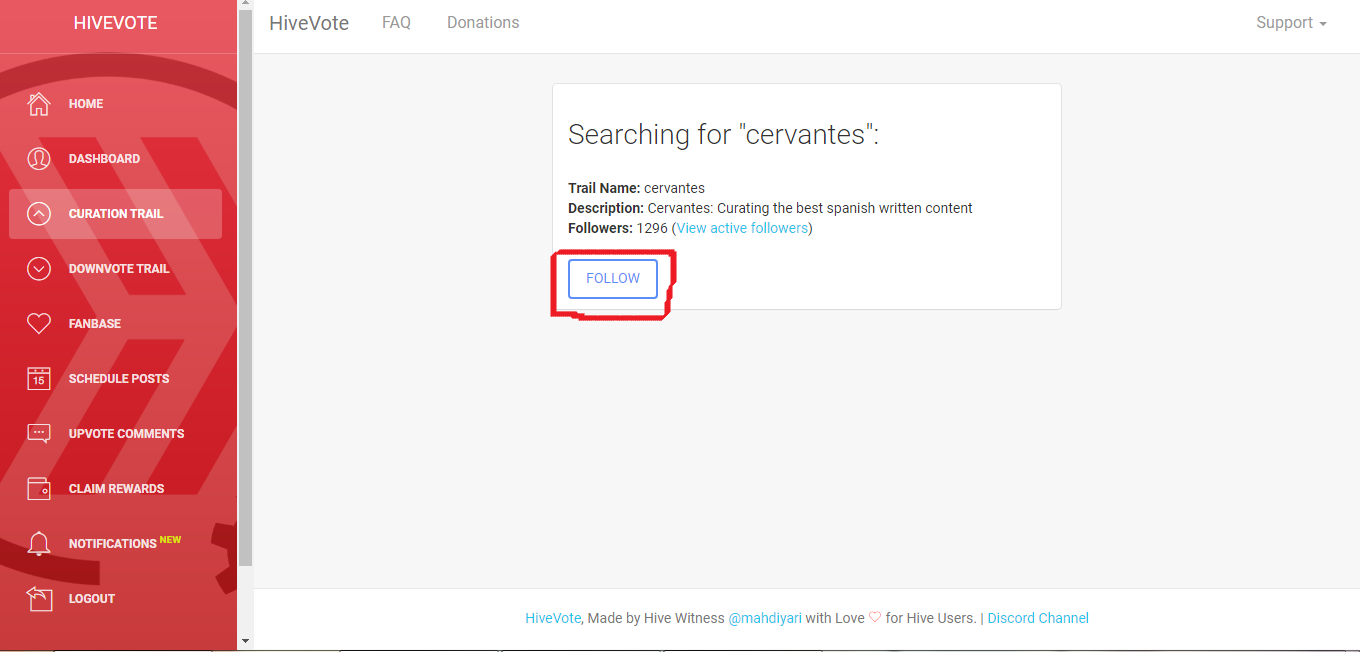Click the Notifications bell icon
The image size is (1360, 652).
(39, 544)
